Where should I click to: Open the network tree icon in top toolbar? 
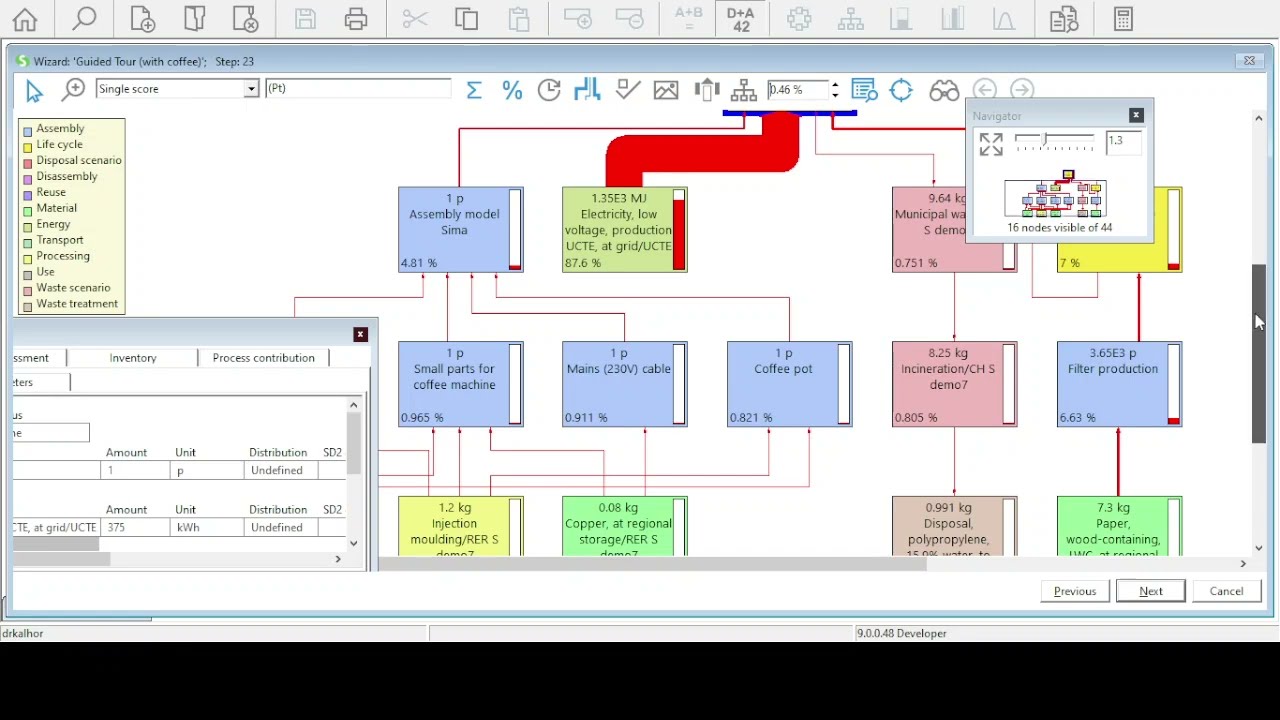click(x=851, y=19)
